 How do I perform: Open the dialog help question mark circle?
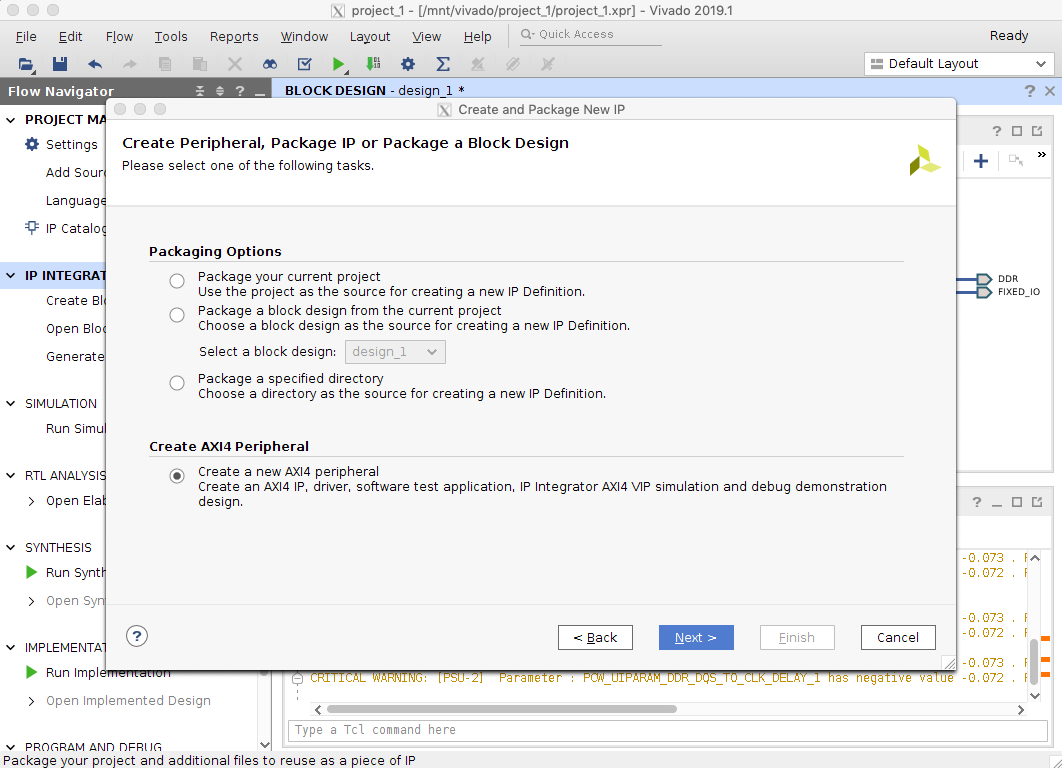click(x=137, y=636)
